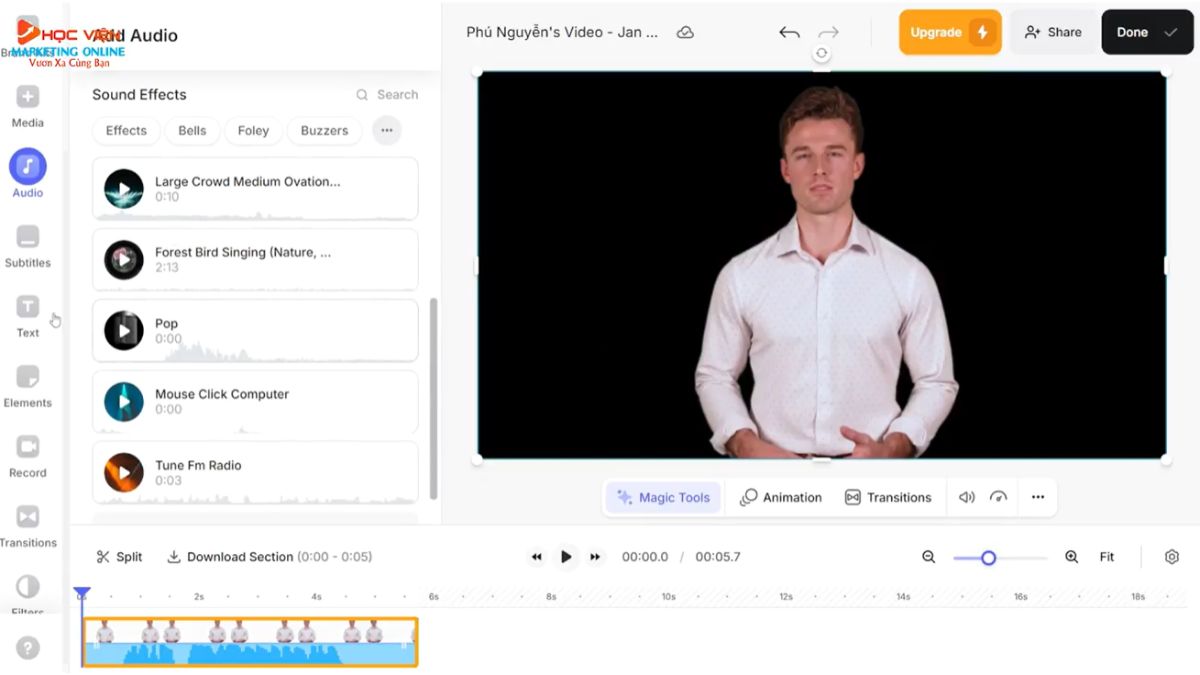1200x675 pixels.
Task: Open the speed gauge icon
Action: [x=998, y=497]
